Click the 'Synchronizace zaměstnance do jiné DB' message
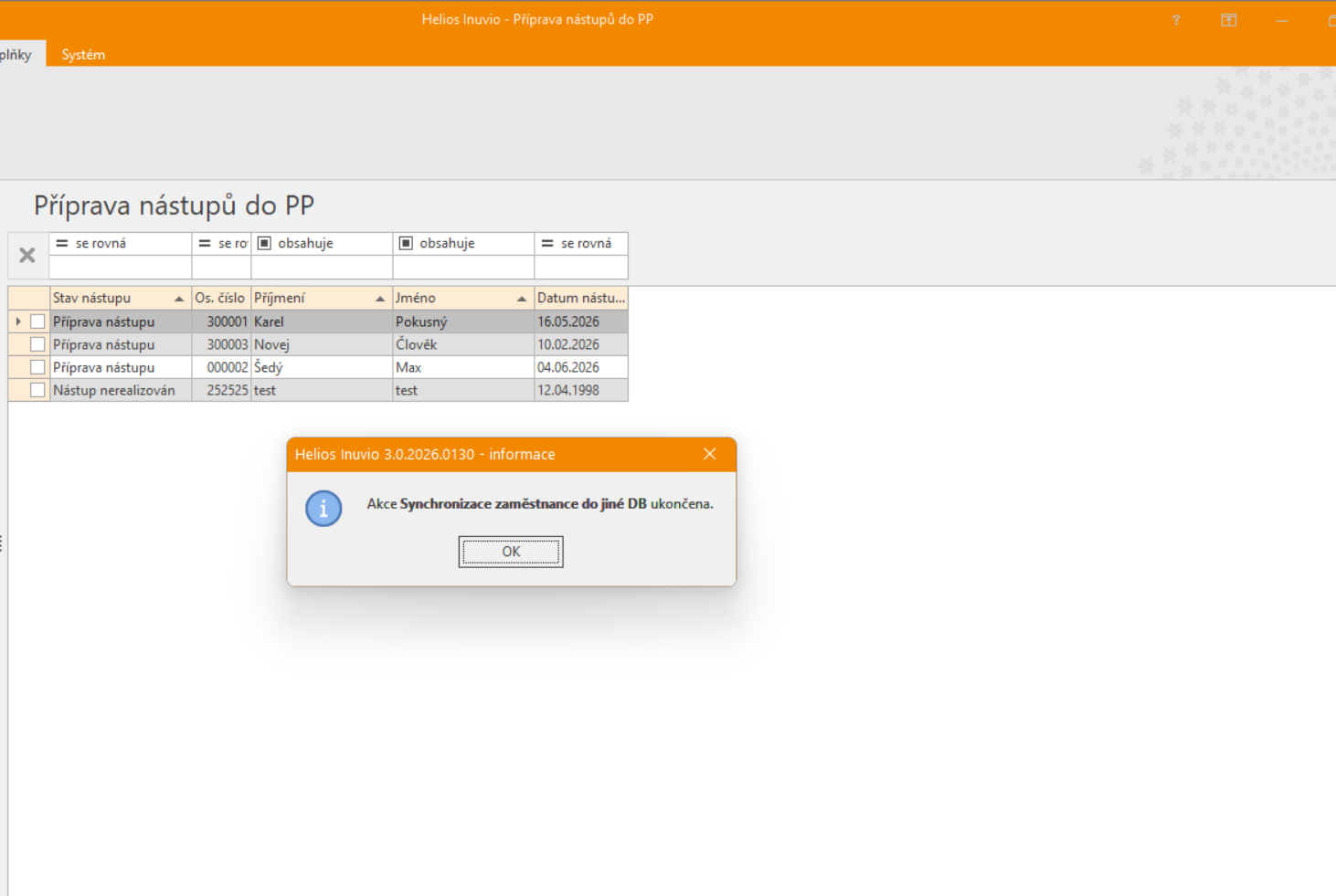This screenshot has height=896, width=1336. 524,504
